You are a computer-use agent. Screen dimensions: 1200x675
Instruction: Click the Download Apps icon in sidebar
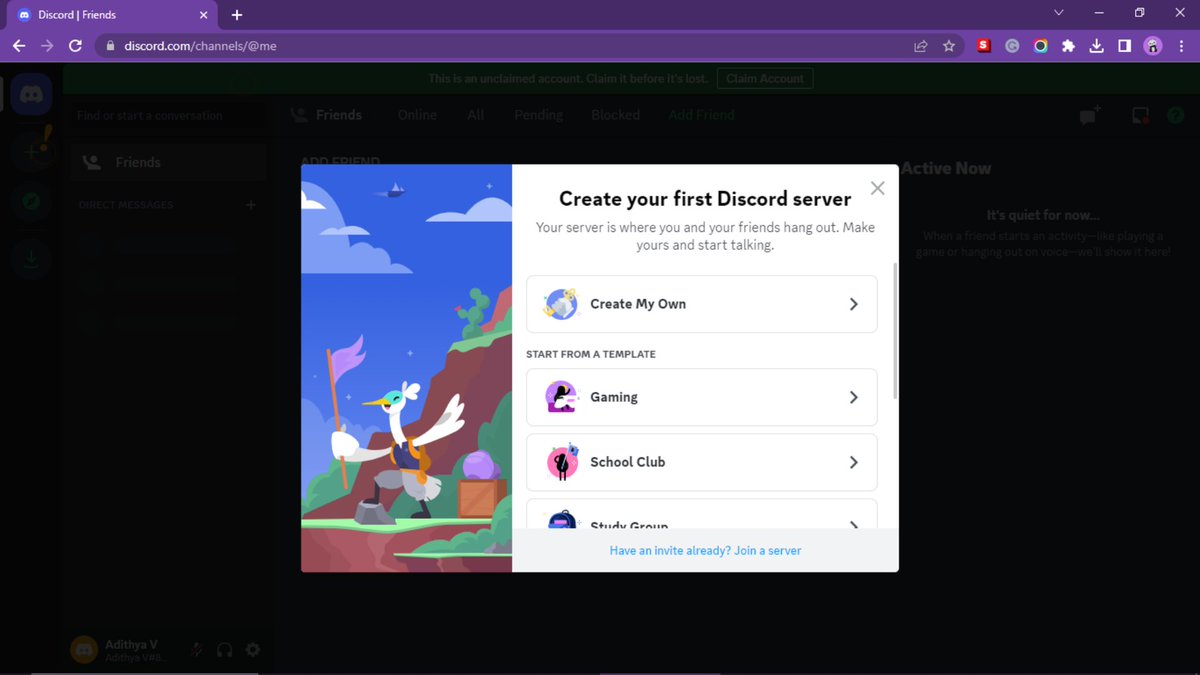(x=31, y=260)
